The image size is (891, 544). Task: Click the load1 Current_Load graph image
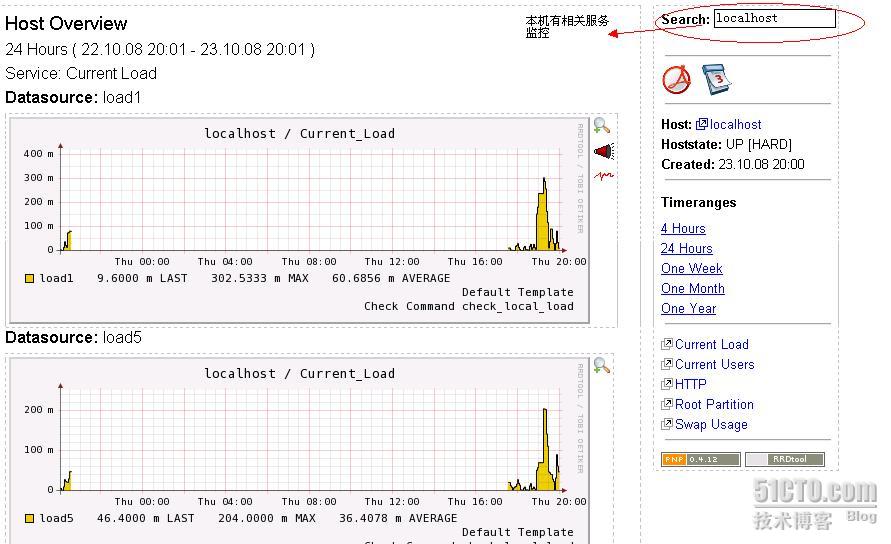pos(298,220)
